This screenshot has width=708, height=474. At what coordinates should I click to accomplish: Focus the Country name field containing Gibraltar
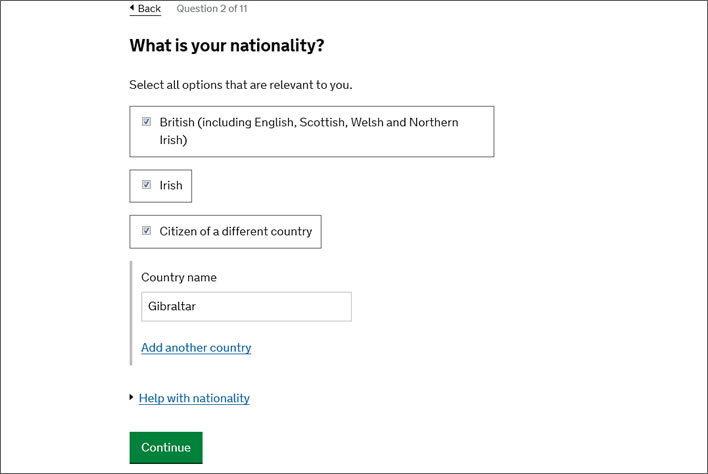[x=246, y=307]
